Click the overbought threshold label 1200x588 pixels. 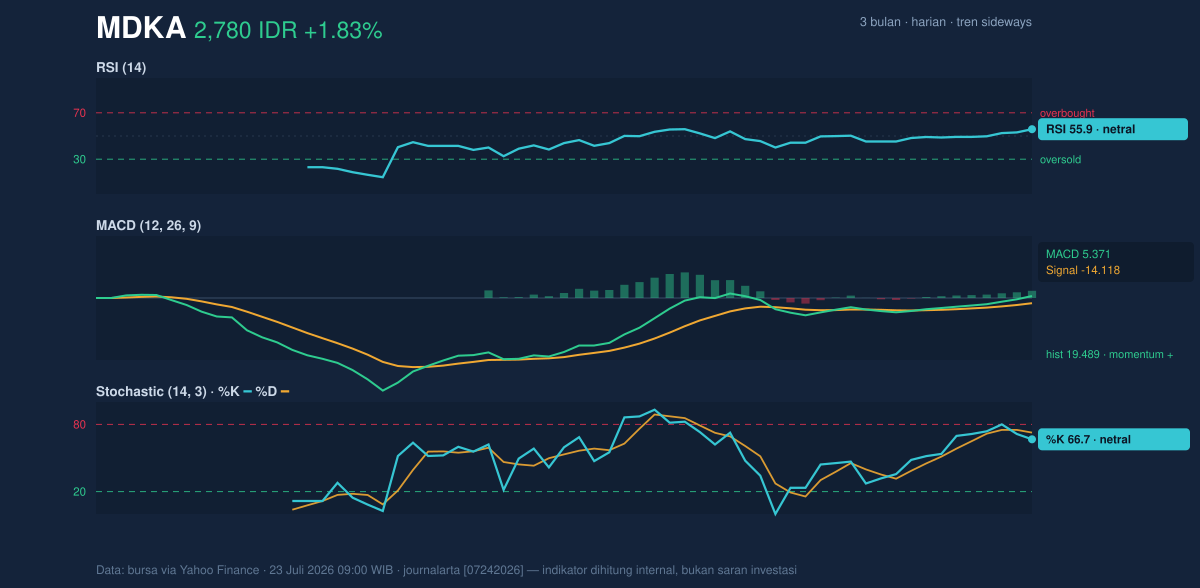[x=1067, y=113]
